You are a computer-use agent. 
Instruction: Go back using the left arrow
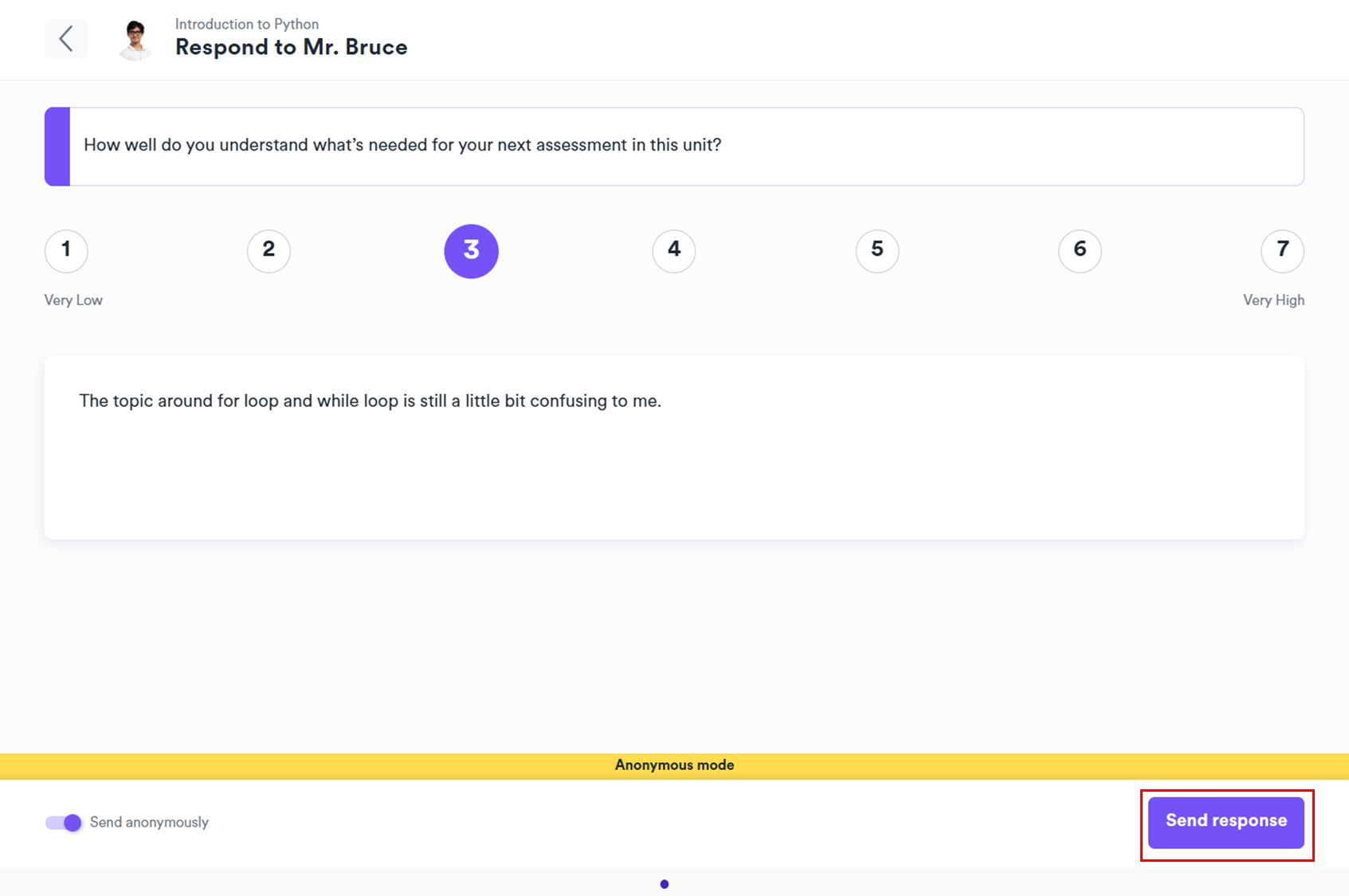click(x=66, y=38)
